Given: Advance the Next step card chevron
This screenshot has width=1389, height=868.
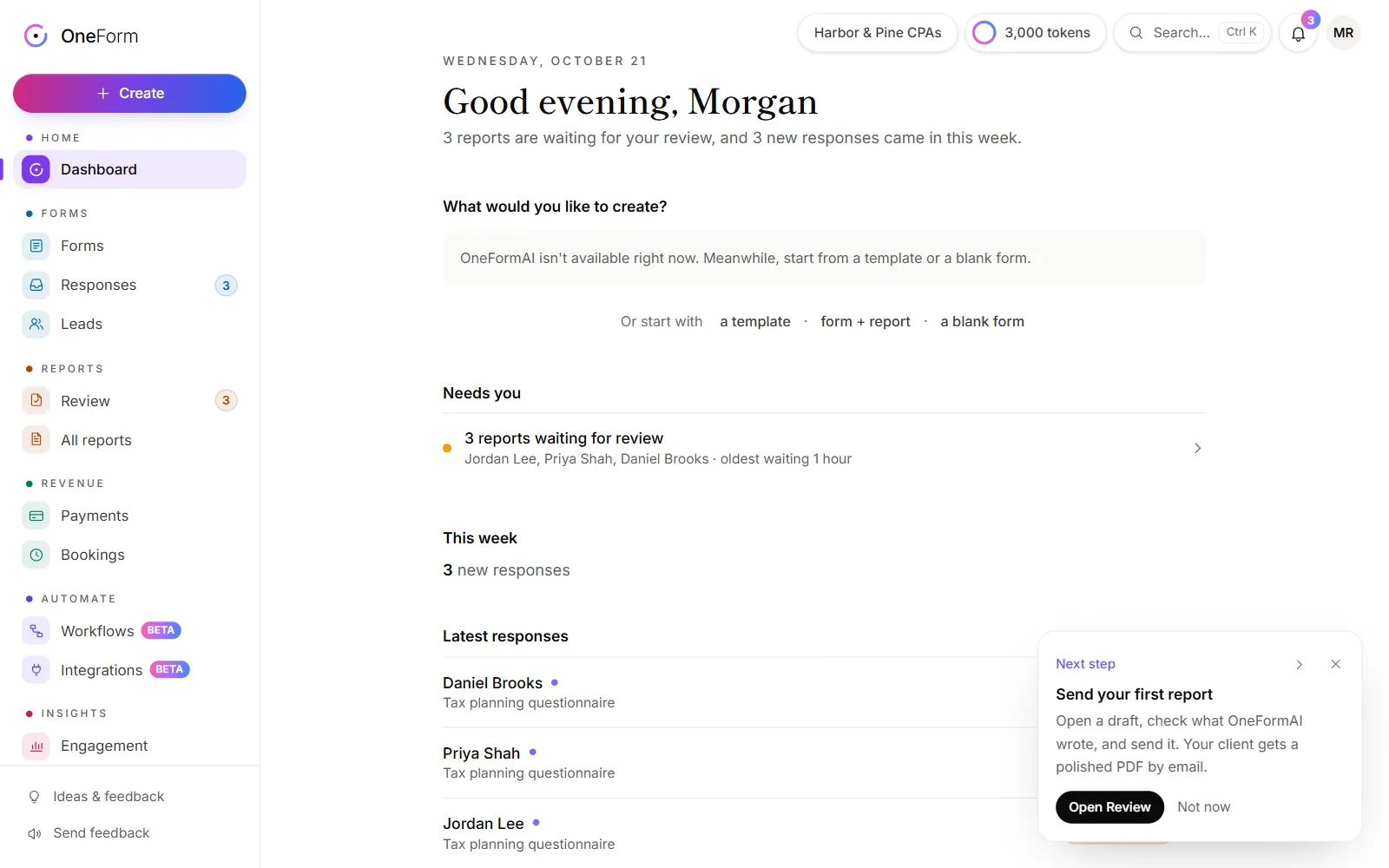Looking at the screenshot, I should coord(1300,665).
